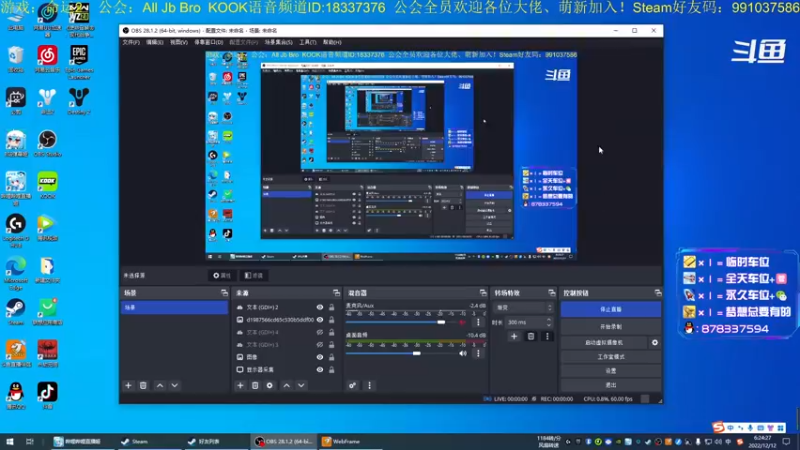Add a new source with plus icon
800x450 pixels.
[240, 386]
